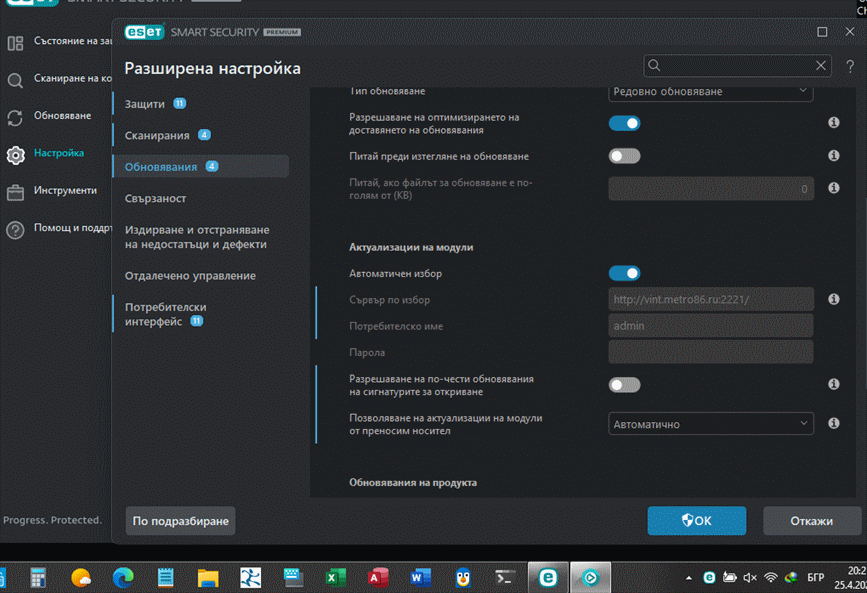Switch БГР keyboard language indicator
Viewport: 867px width, 593px height.
[x=816, y=578]
